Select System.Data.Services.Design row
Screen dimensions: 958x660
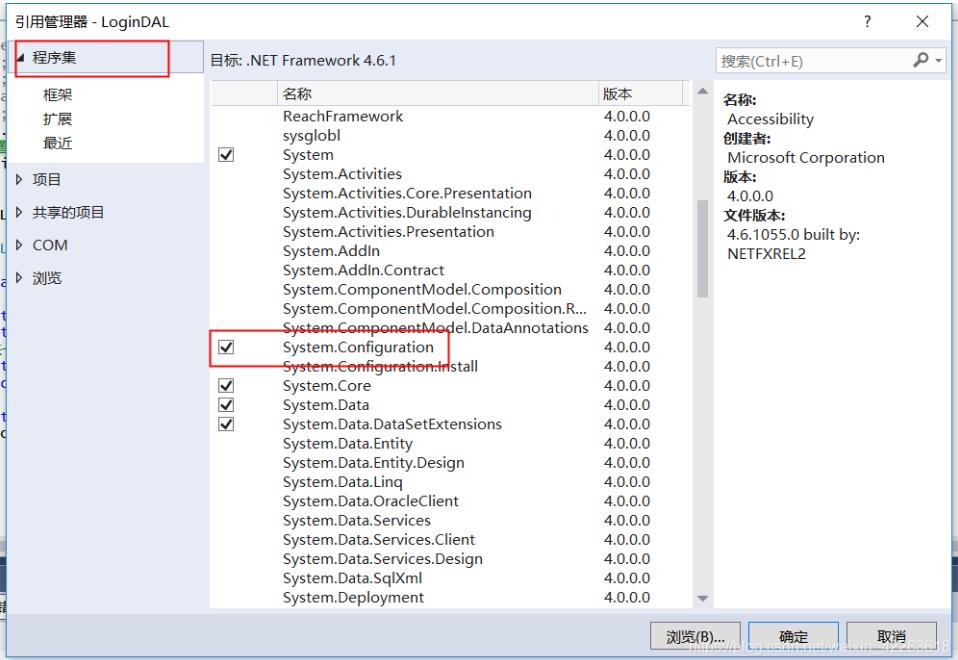tap(451, 559)
